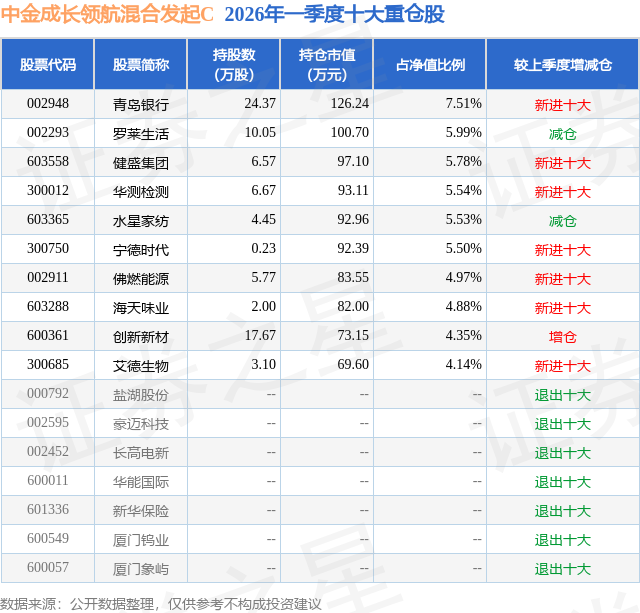640x613 pixels.
Task: Click 减仓 in 水星家纺 row
Action: tap(563, 221)
